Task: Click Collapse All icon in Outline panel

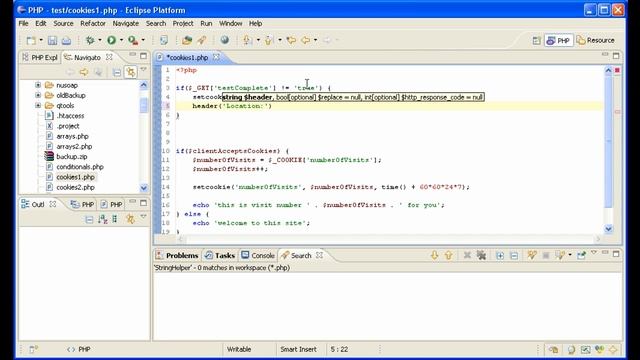Action: pos(89,220)
